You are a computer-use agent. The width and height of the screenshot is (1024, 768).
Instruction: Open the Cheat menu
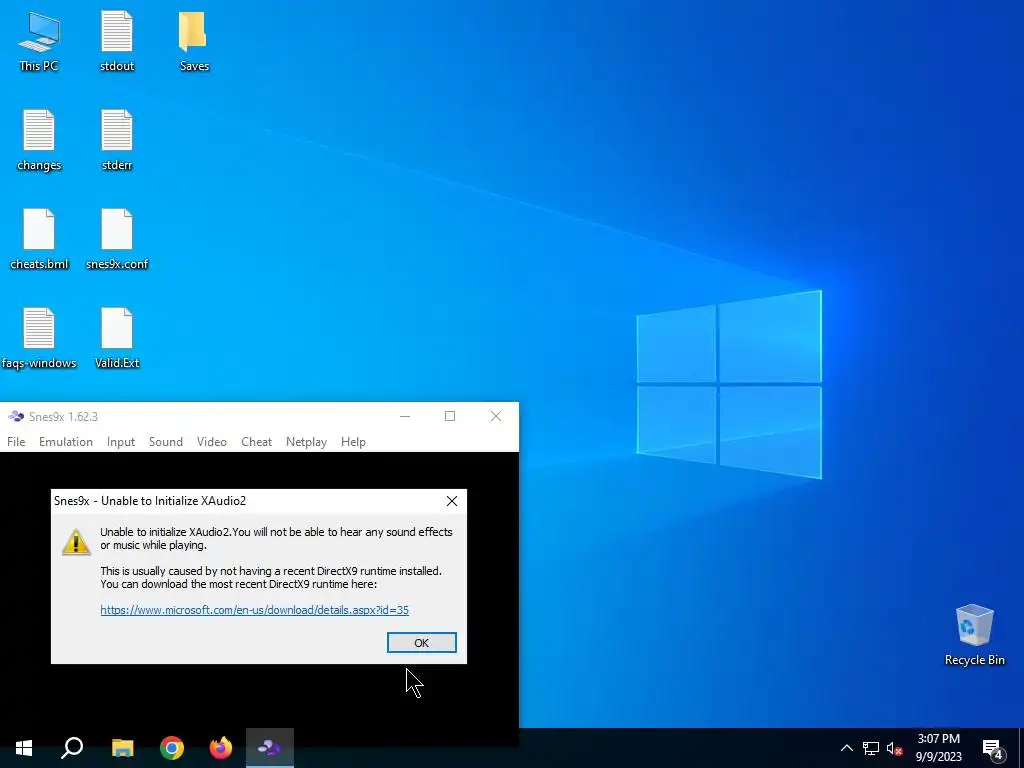pyautogui.click(x=257, y=442)
